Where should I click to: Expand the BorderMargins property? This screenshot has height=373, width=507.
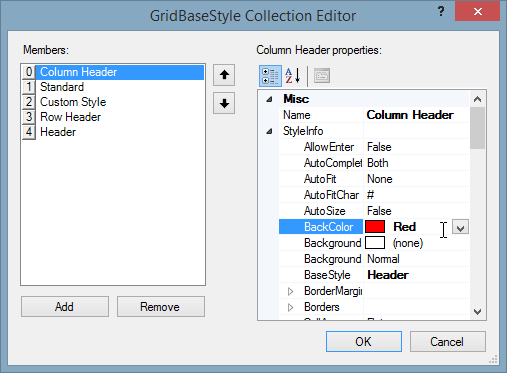coord(290,291)
